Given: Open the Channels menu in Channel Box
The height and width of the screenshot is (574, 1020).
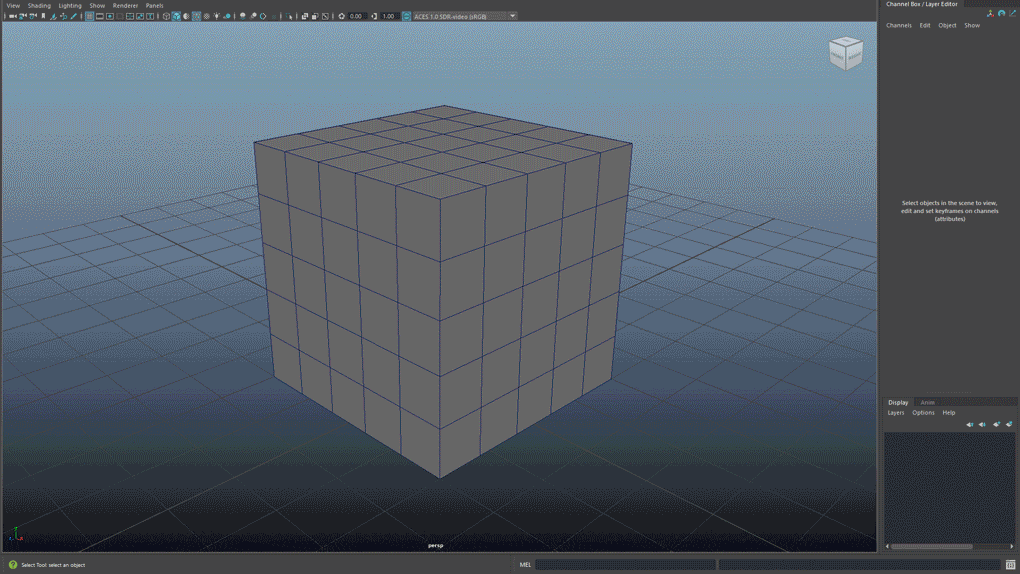Looking at the screenshot, I should pyautogui.click(x=898, y=25).
